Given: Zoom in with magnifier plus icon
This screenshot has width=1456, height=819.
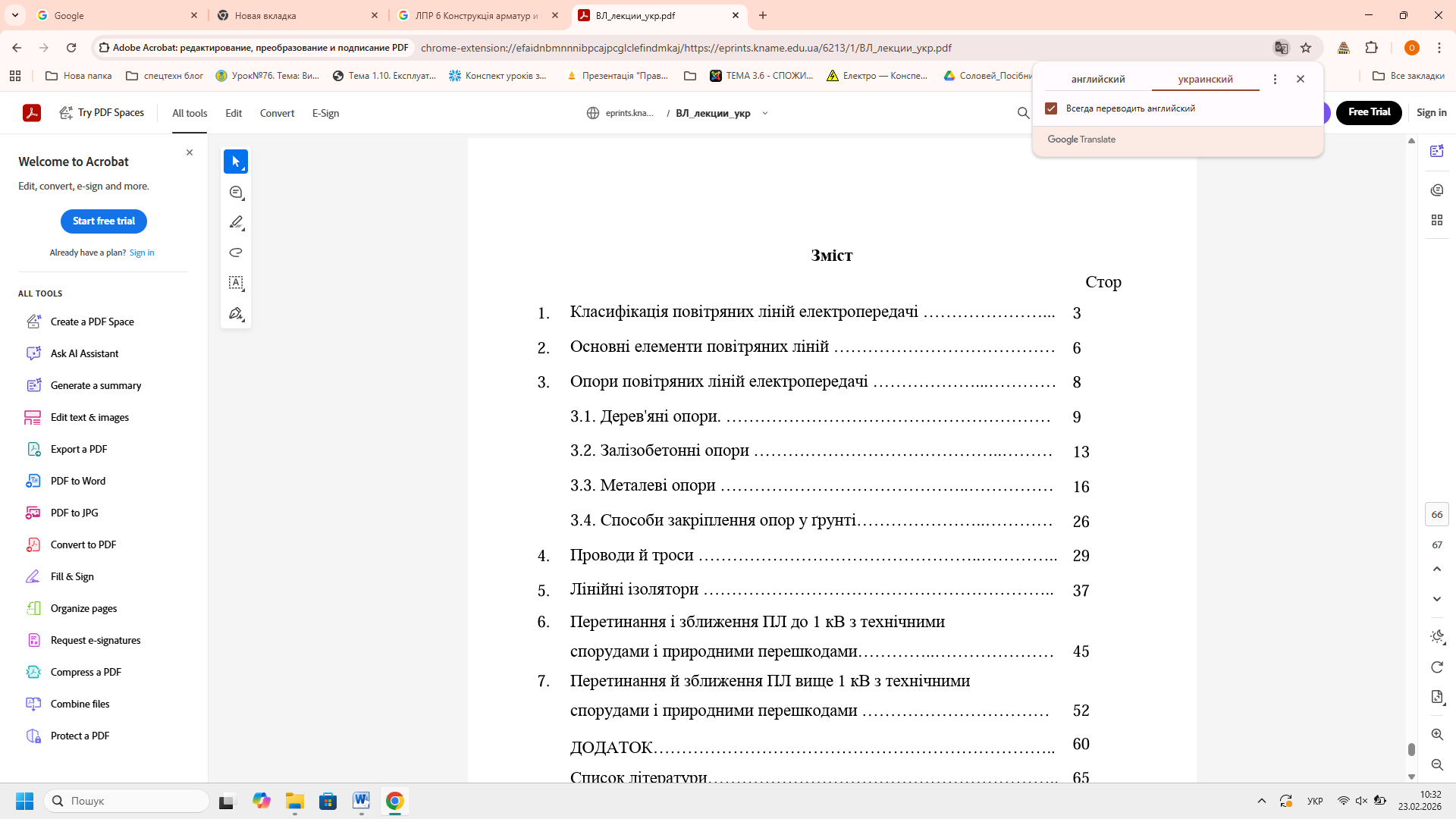Looking at the screenshot, I should pos(1437,735).
